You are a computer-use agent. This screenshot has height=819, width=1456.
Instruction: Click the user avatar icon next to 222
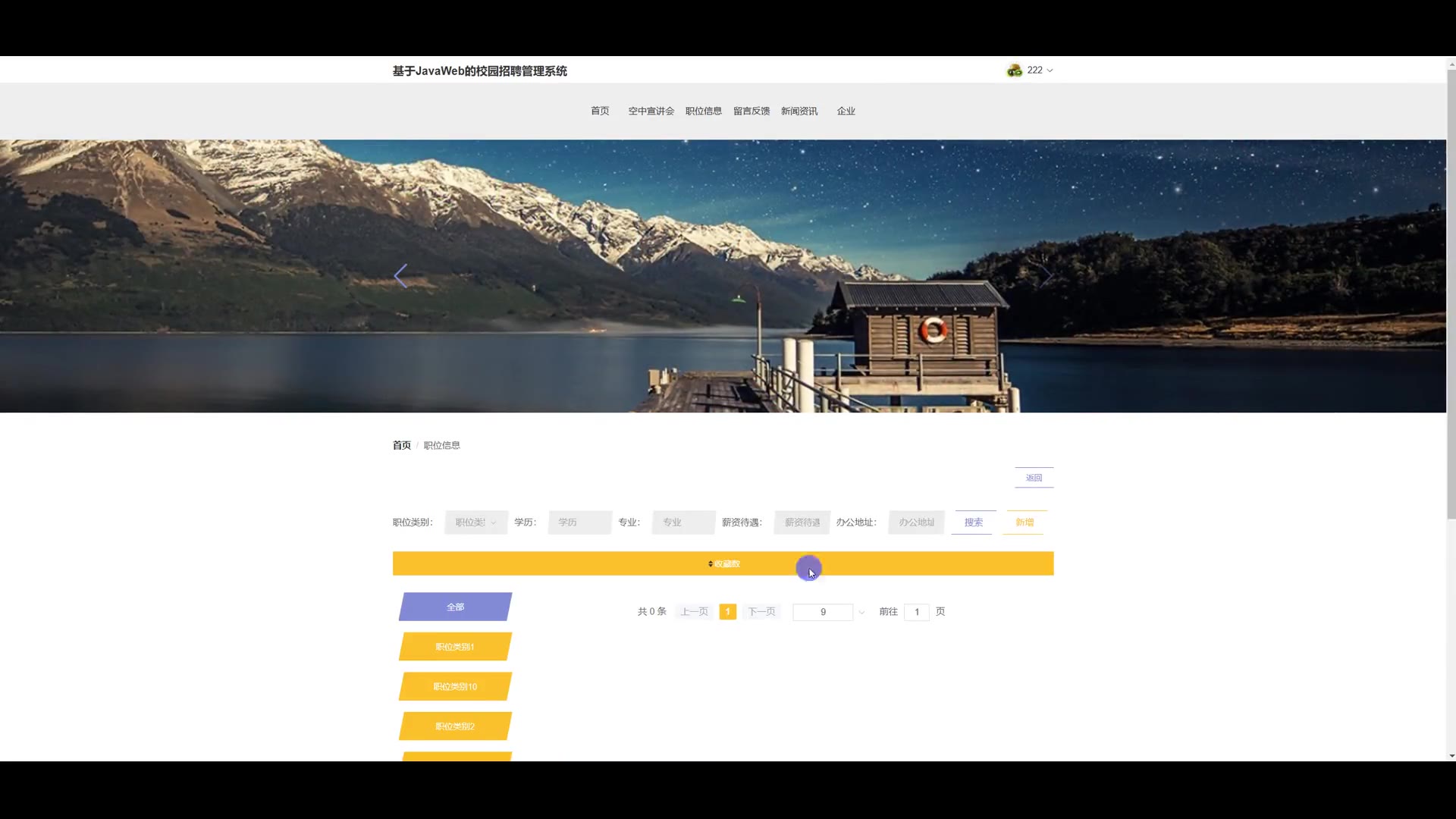click(1014, 71)
